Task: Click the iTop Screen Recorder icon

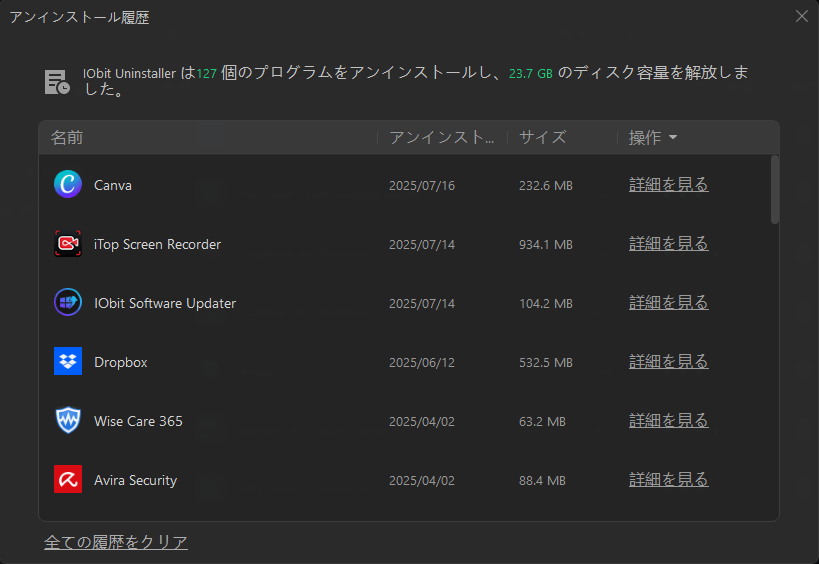Action: tap(68, 243)
